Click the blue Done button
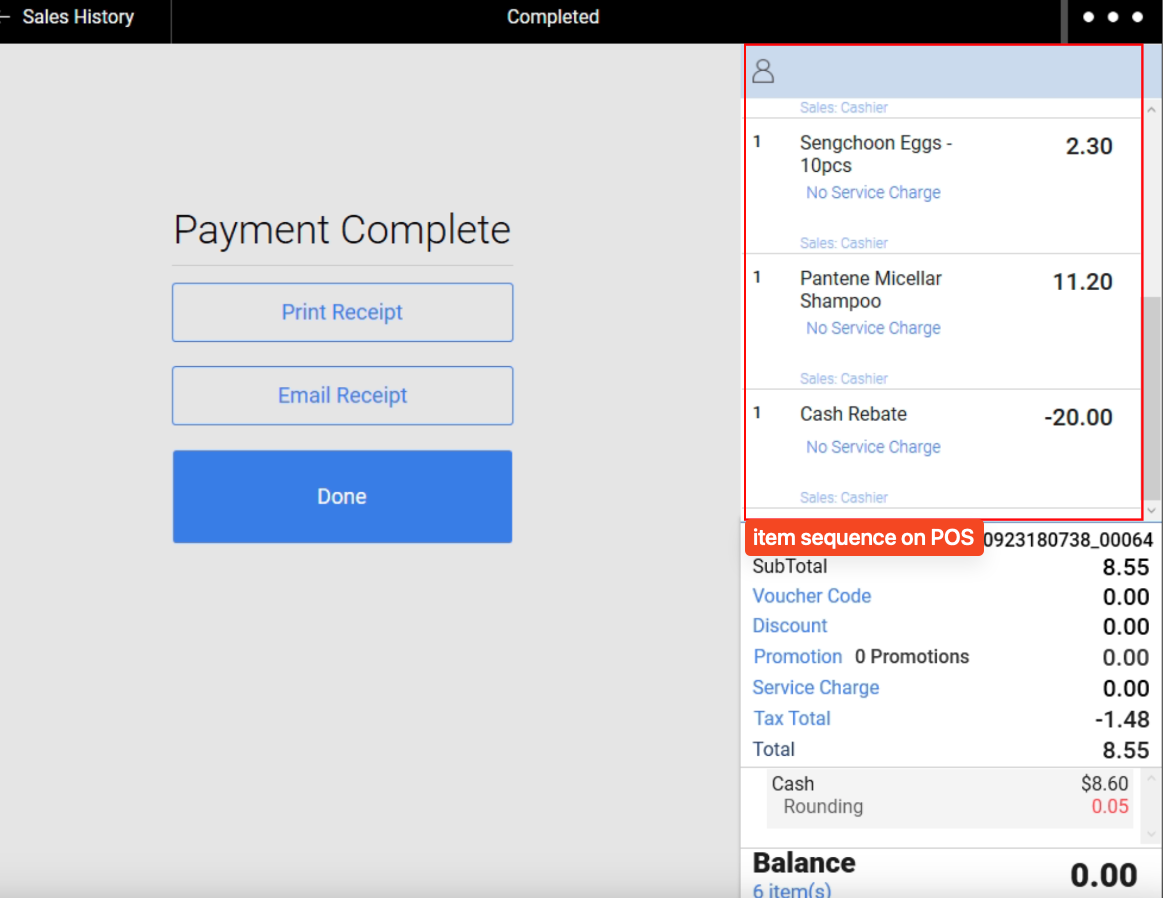Viewport: 1163px width, 898px height. [x=342, y=496]
